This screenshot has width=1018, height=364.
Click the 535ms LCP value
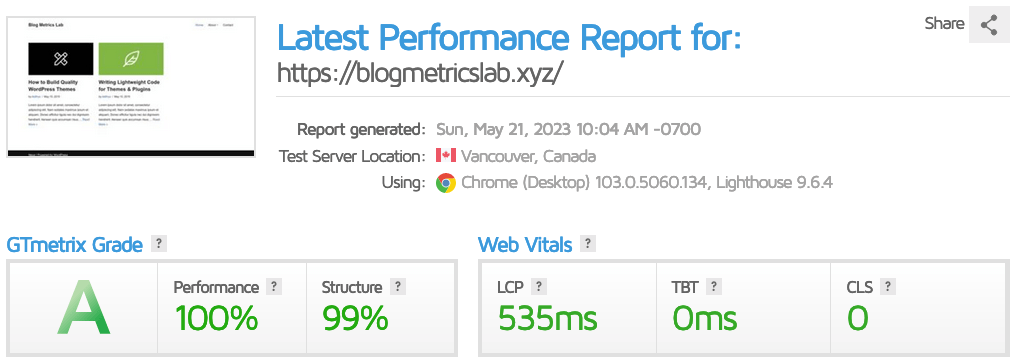click(x=548, y=319)
